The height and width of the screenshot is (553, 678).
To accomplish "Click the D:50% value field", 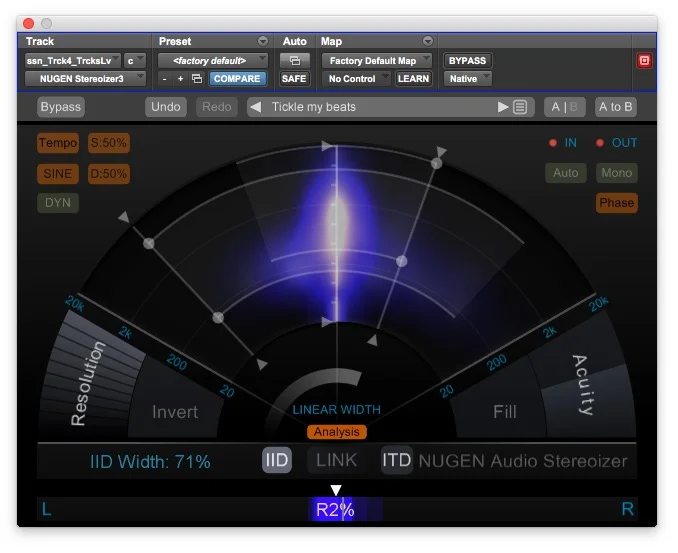I will point(109,174).
